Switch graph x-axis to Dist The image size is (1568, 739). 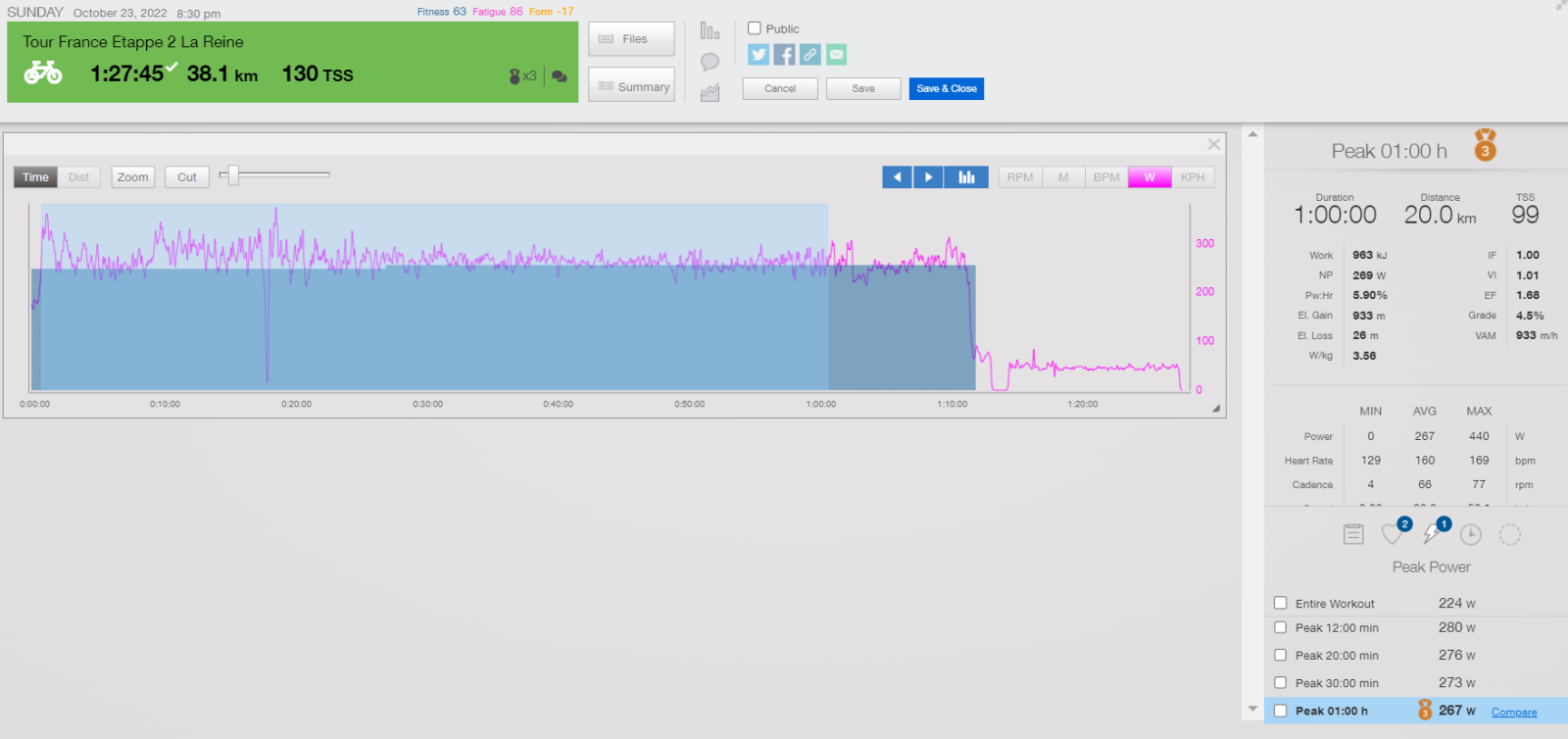click(x=78, y=177)
